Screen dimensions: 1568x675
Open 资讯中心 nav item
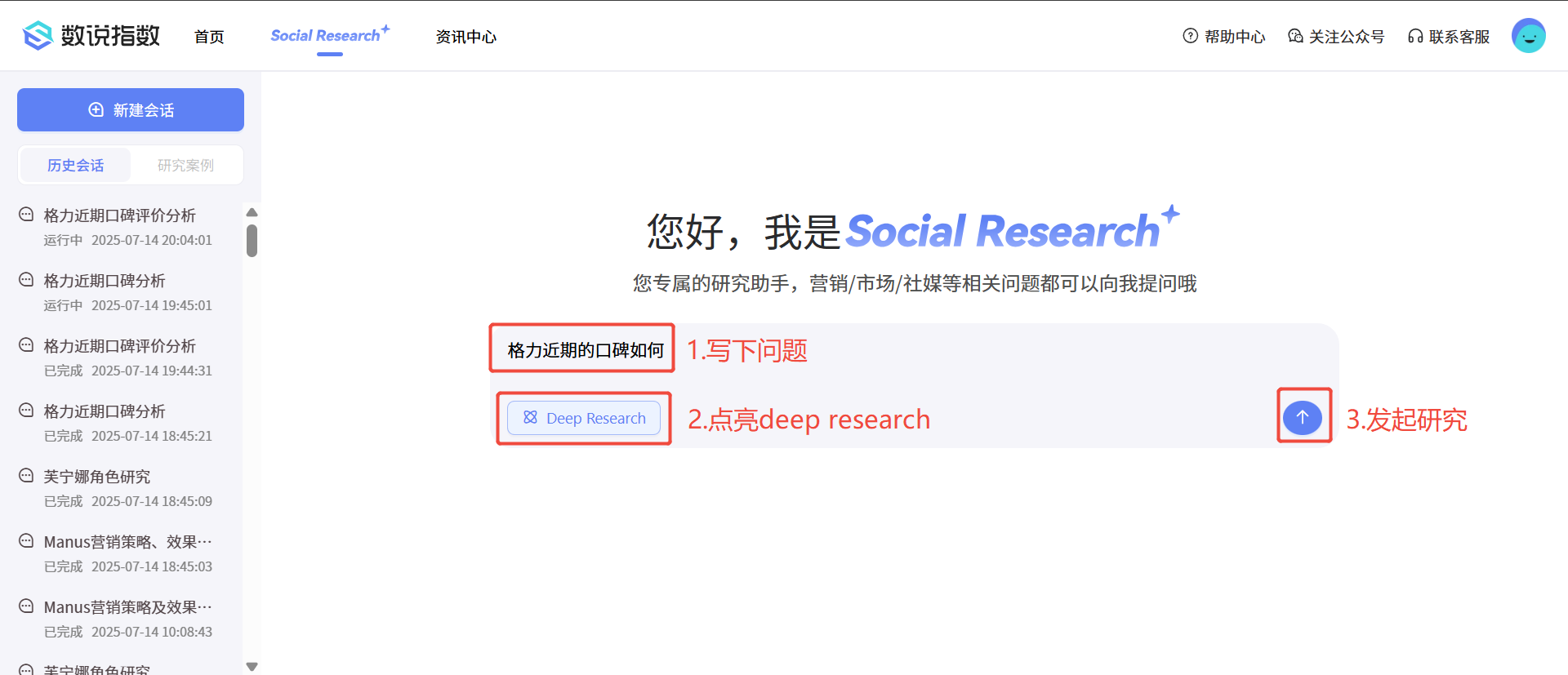[465, 37]
